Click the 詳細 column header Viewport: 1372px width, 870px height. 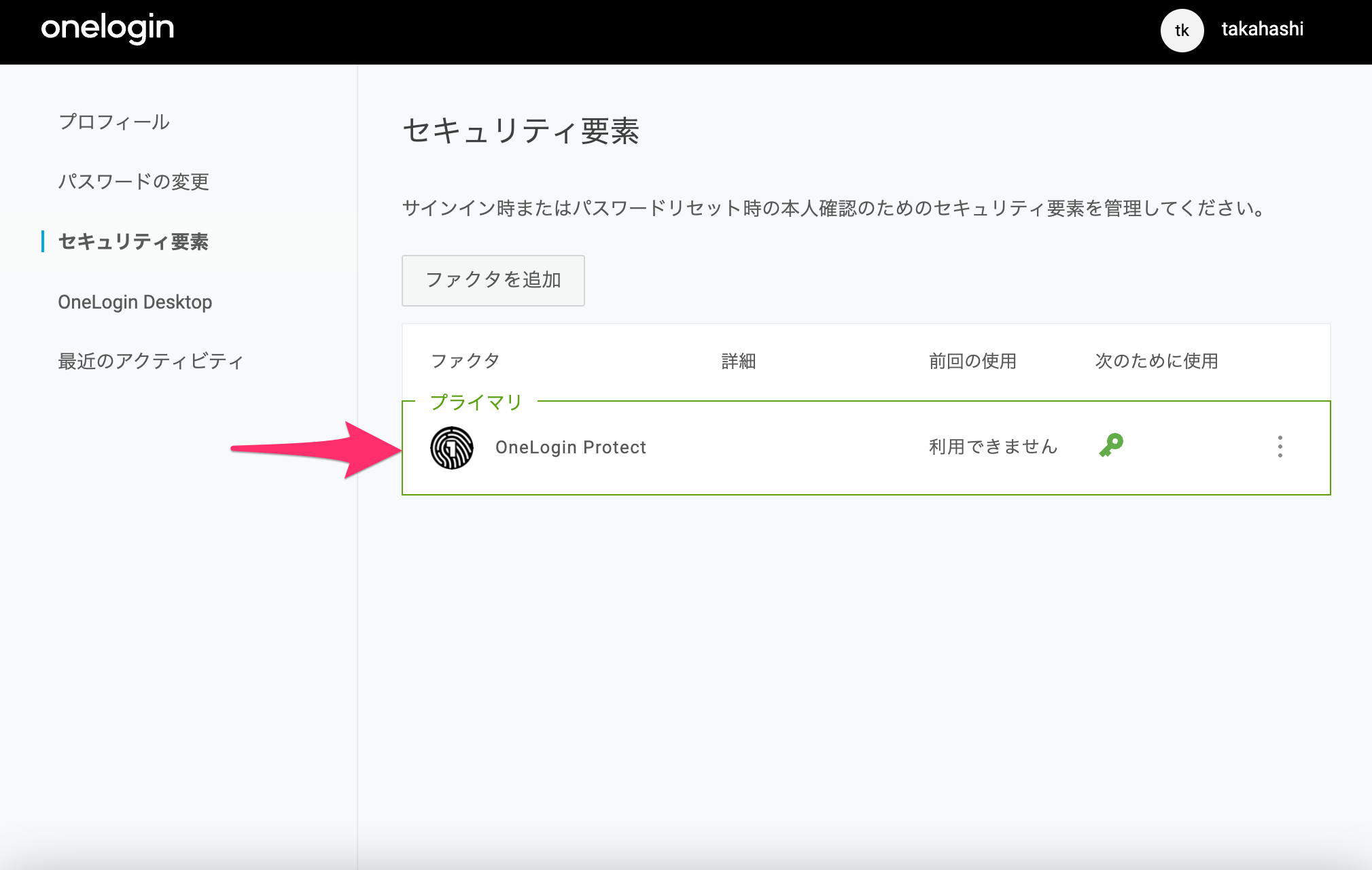click(739, 361)
